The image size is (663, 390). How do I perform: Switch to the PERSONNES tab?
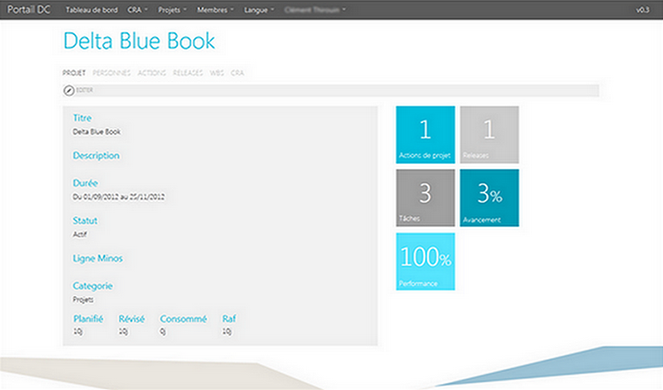click(x=112, y=73)
